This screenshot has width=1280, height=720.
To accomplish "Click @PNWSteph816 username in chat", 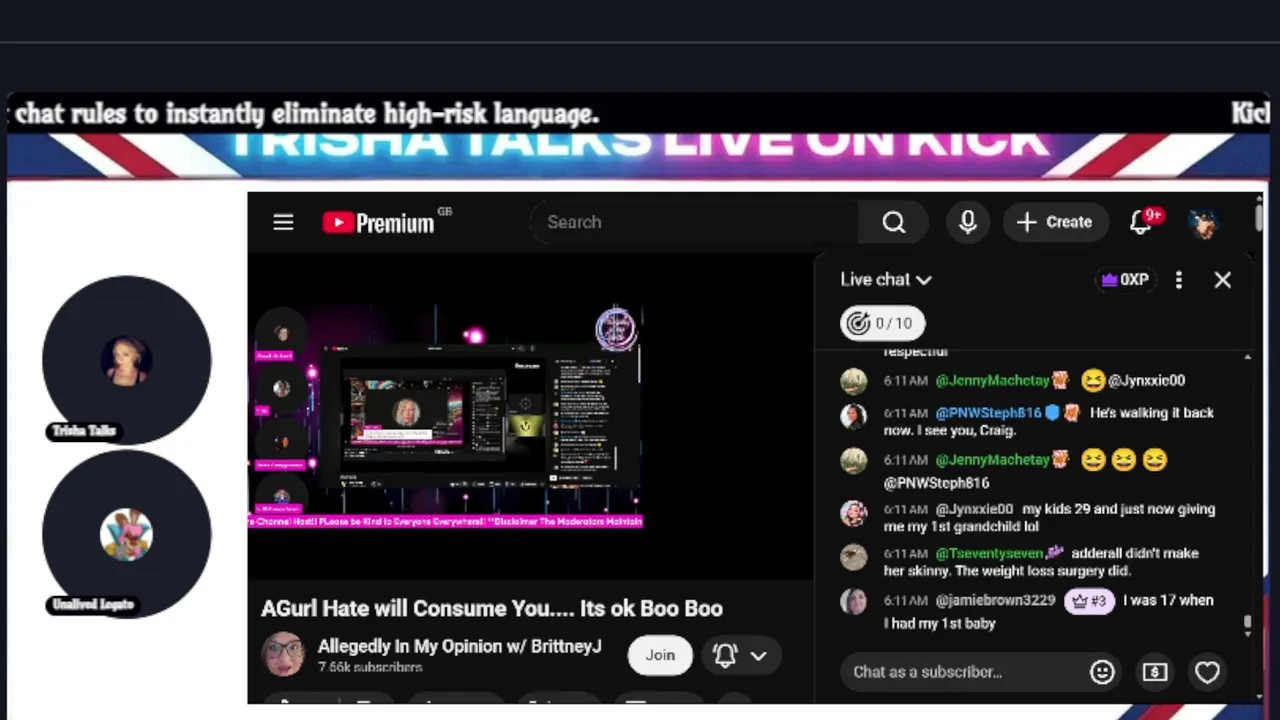I will pyautogui.click(x=988, y=413).
